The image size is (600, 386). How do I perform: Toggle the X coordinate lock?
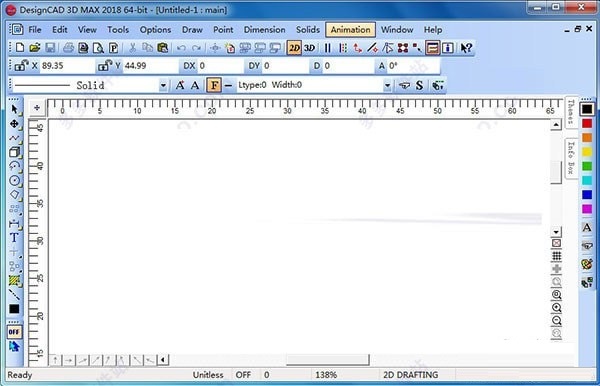click(21, 66)
